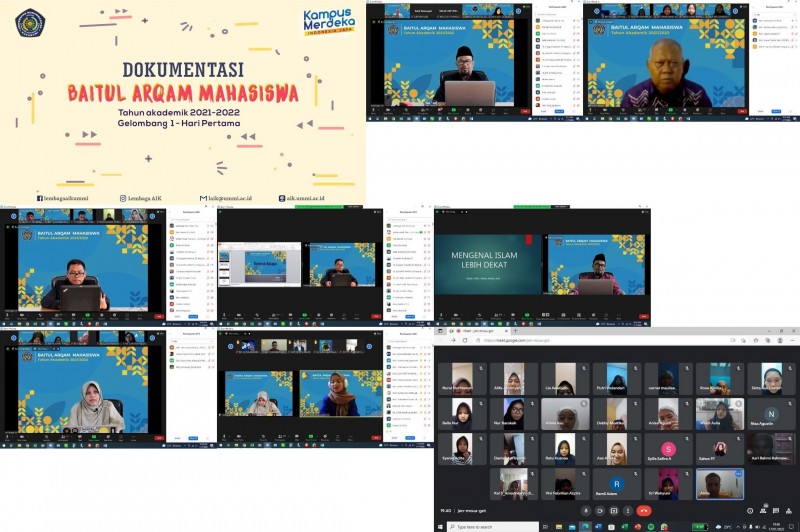
Task: Open a new browser tab with plus
Action: point(515,331)
